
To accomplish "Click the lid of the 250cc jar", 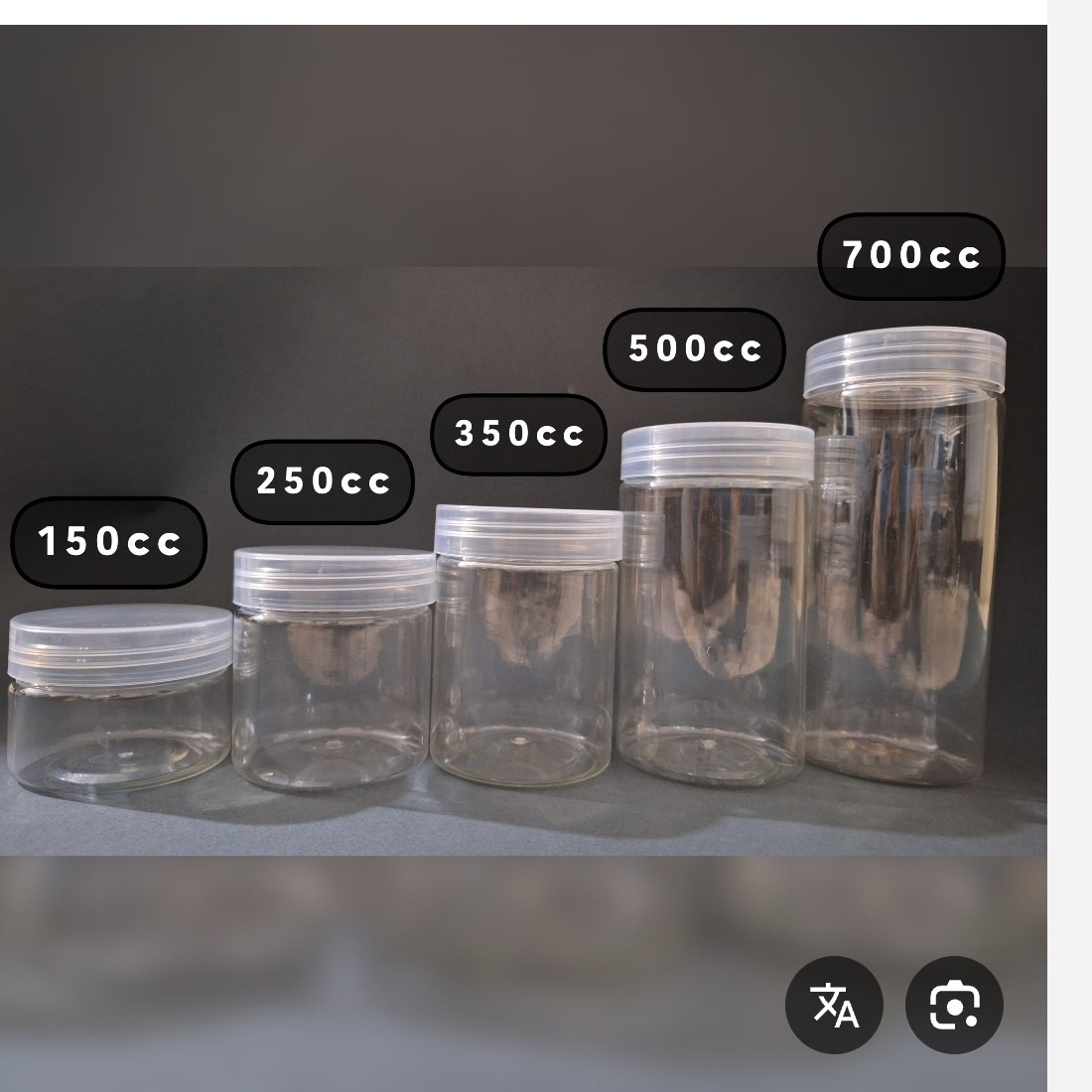I will coord(335,579).
